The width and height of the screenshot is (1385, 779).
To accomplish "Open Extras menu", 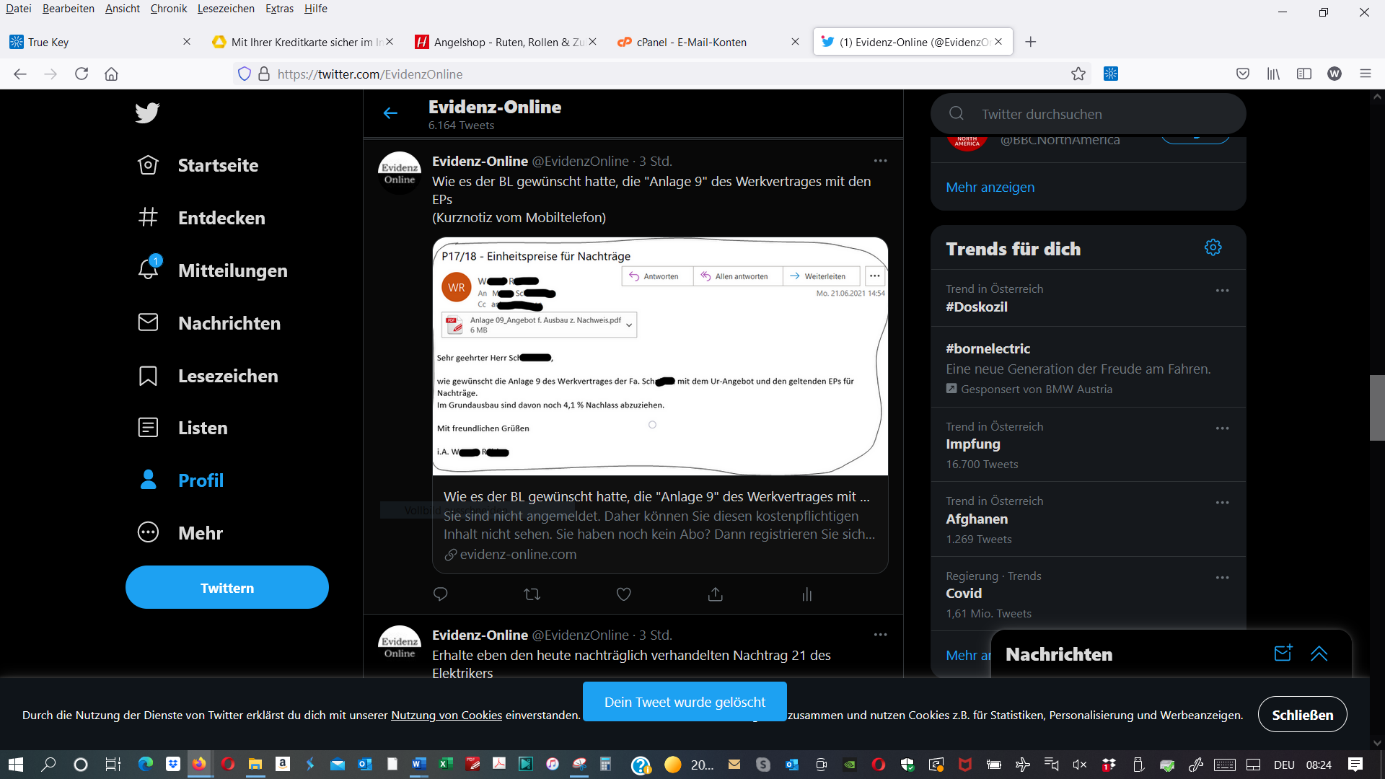I will tap(280, 8).
